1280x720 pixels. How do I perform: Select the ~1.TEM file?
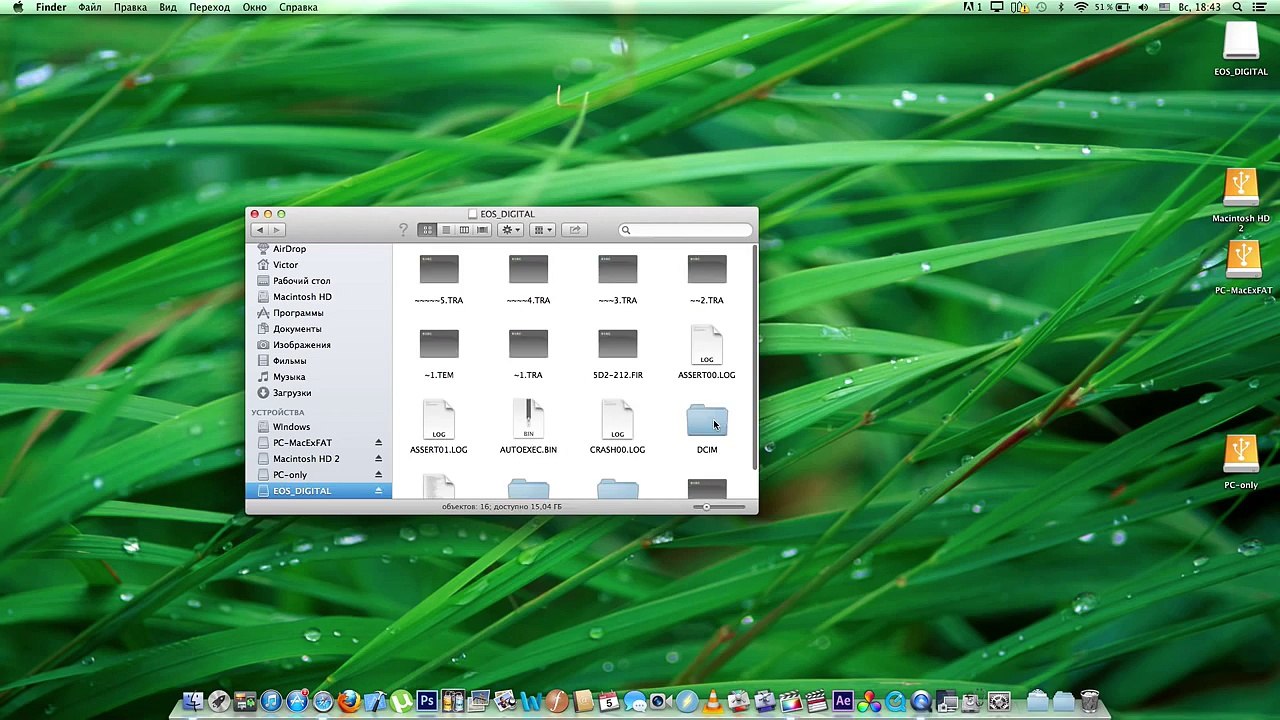439,344
